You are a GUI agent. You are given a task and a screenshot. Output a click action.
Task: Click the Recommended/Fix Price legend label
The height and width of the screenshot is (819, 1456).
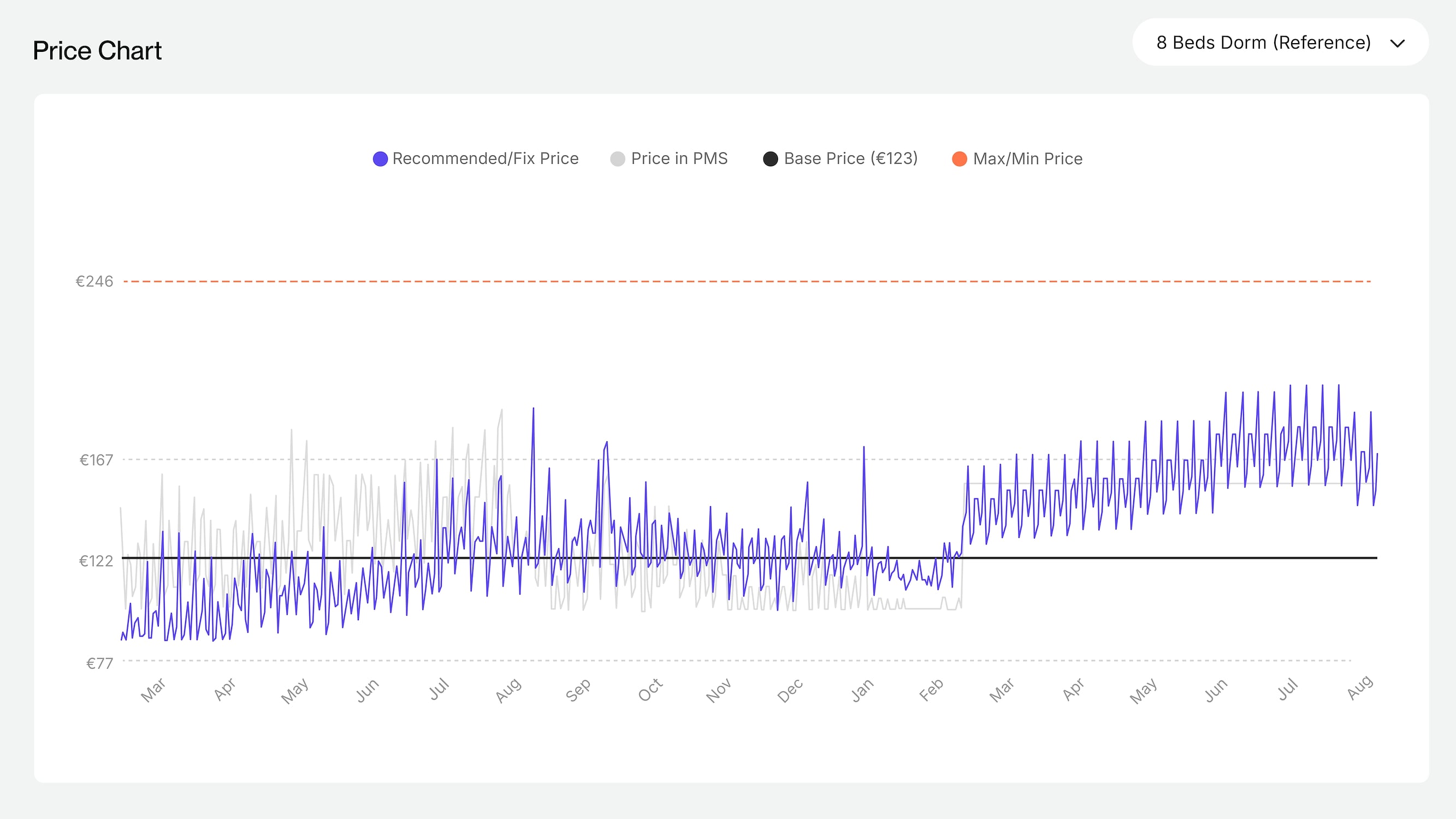(485, 159)
